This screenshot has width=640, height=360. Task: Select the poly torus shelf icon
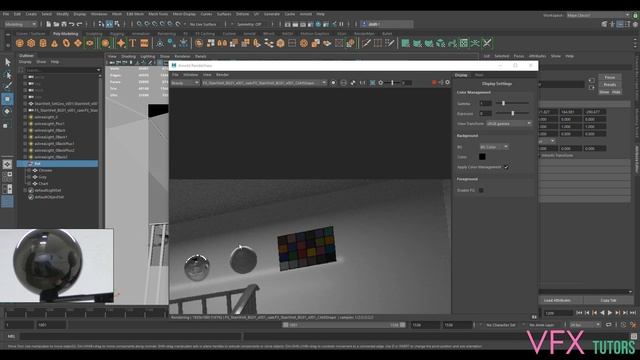(x=66, y=43)
